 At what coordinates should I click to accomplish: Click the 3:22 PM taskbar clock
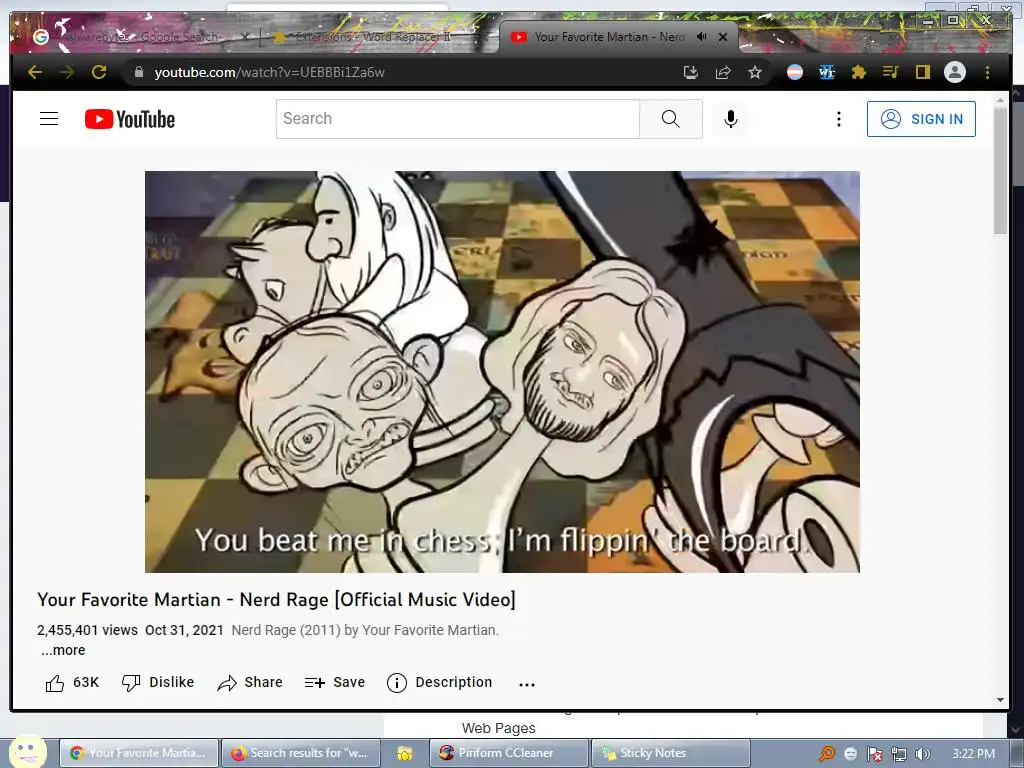(x=973, y=754)
